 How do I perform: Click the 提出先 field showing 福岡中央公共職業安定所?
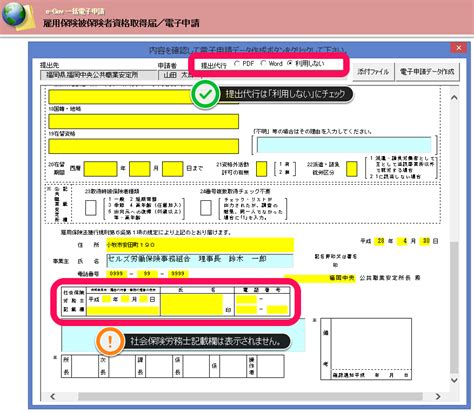coord(99,75)
